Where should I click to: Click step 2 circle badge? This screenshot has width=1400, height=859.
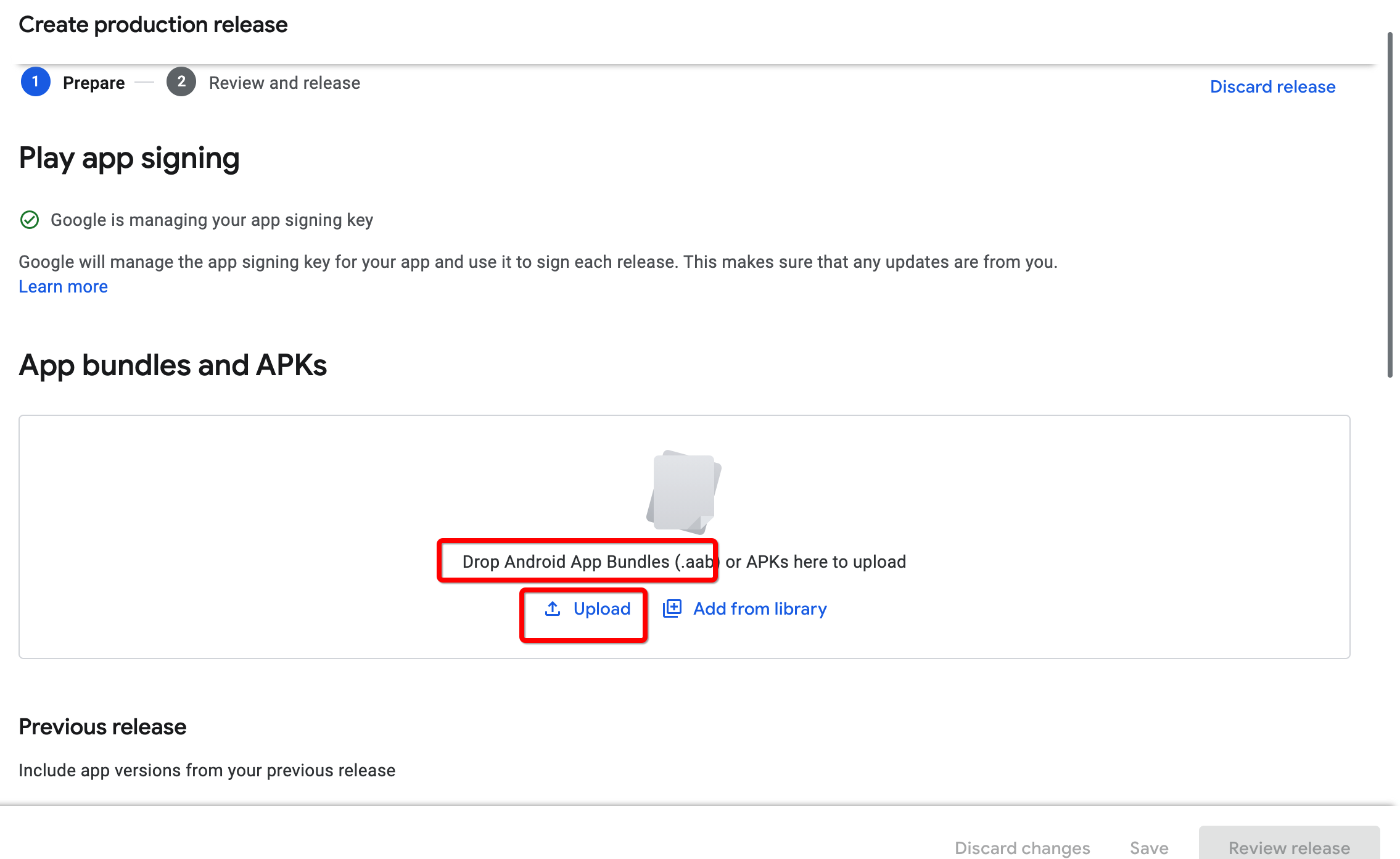pyautogui.click(x=181, y=82)
